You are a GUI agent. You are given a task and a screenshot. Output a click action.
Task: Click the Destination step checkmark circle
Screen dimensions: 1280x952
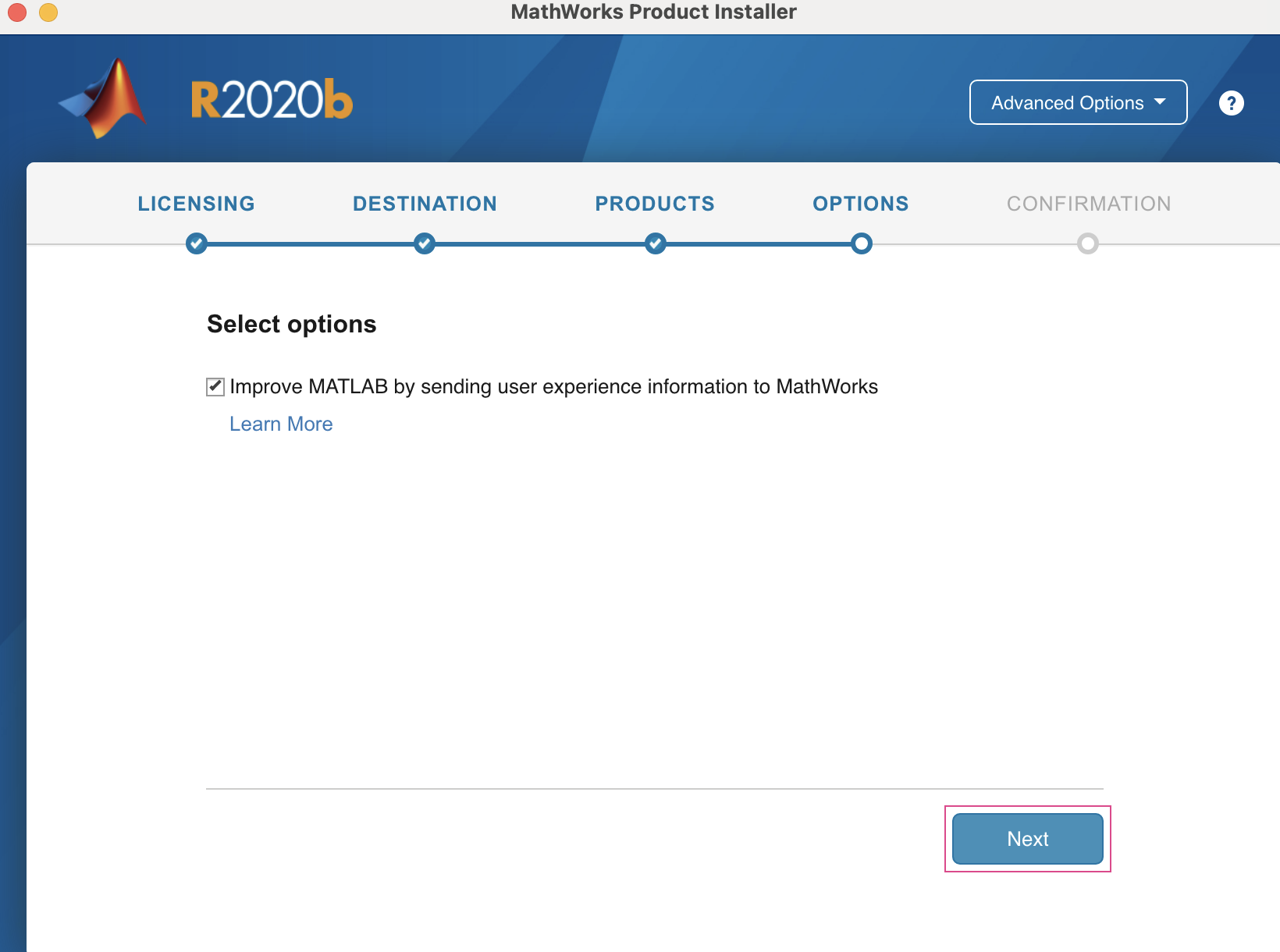pos(425,243)
